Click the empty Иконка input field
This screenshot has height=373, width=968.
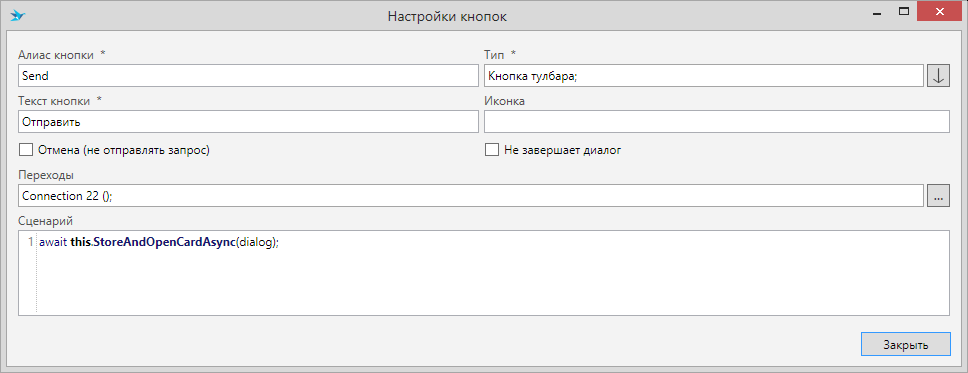(717, 122)
